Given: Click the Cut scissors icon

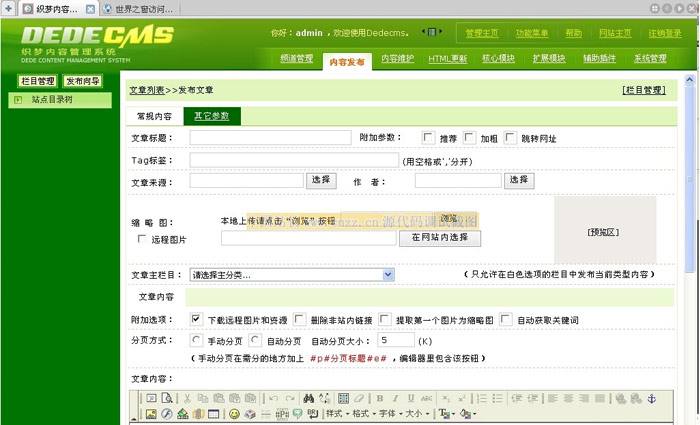Looking at the screenshot, I should 188,398.
